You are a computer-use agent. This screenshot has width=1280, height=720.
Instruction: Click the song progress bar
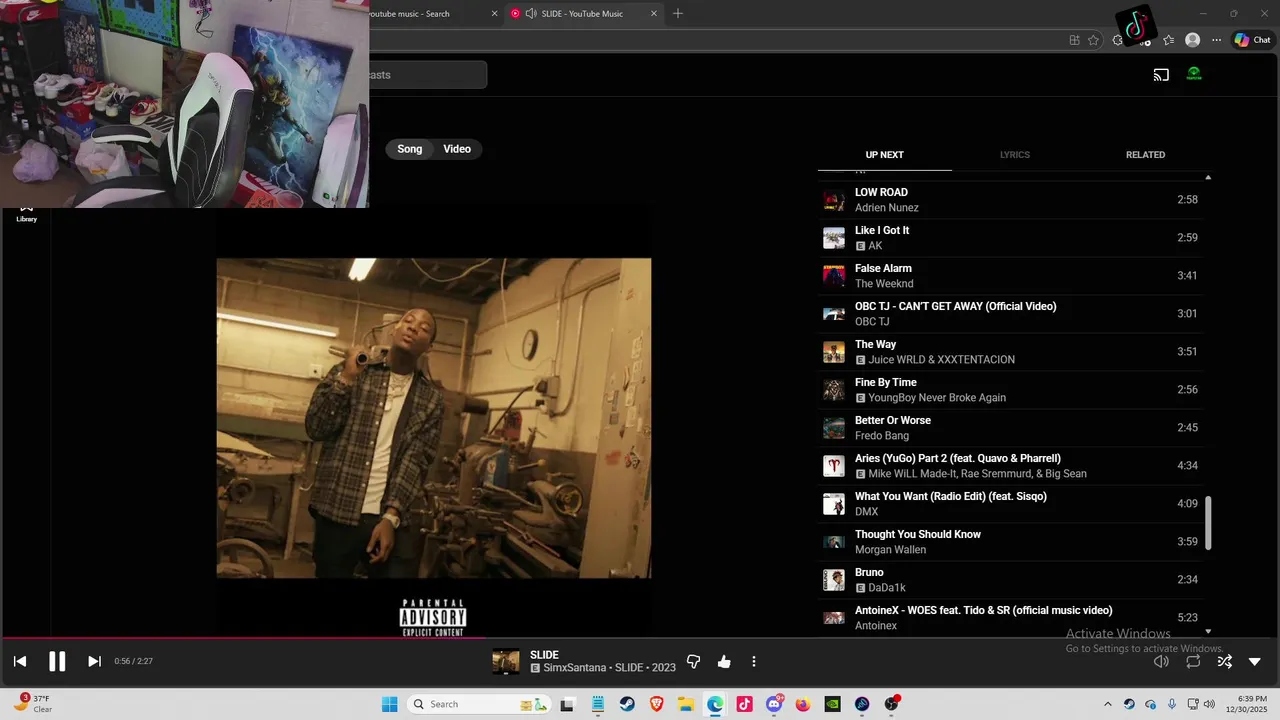point(640,637)
